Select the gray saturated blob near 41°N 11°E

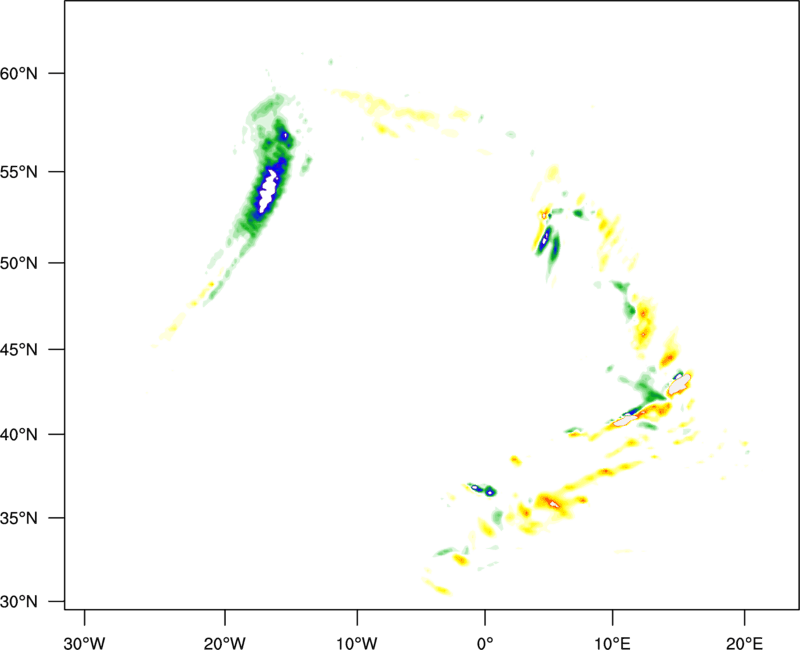[625, 420]
